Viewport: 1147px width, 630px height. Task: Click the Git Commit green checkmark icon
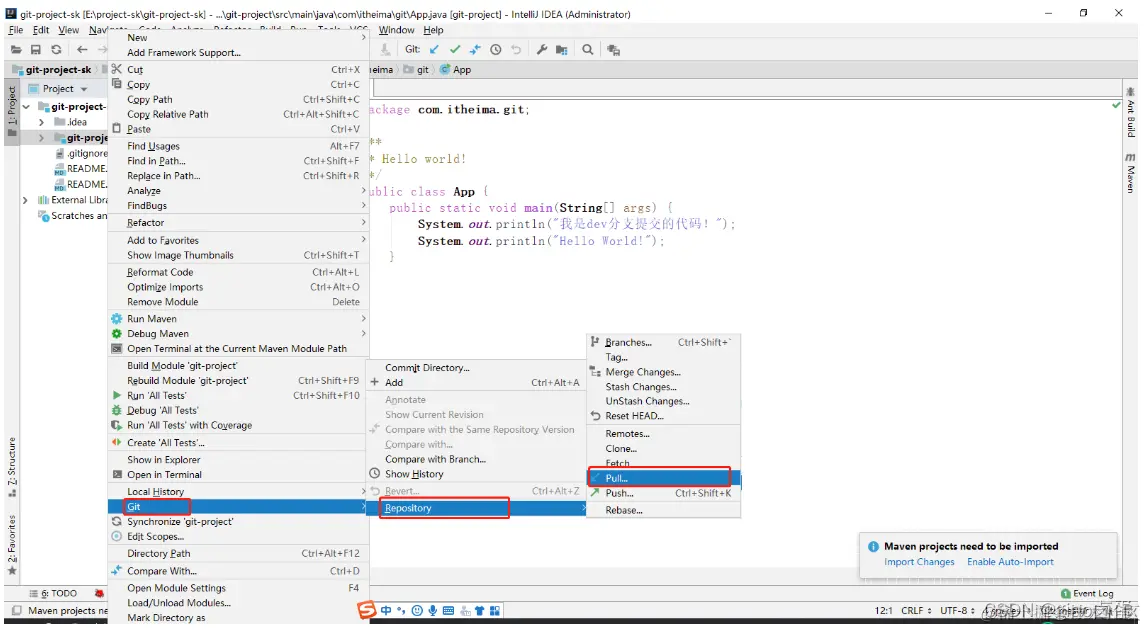pyautogui.click(x=455, y=50)
